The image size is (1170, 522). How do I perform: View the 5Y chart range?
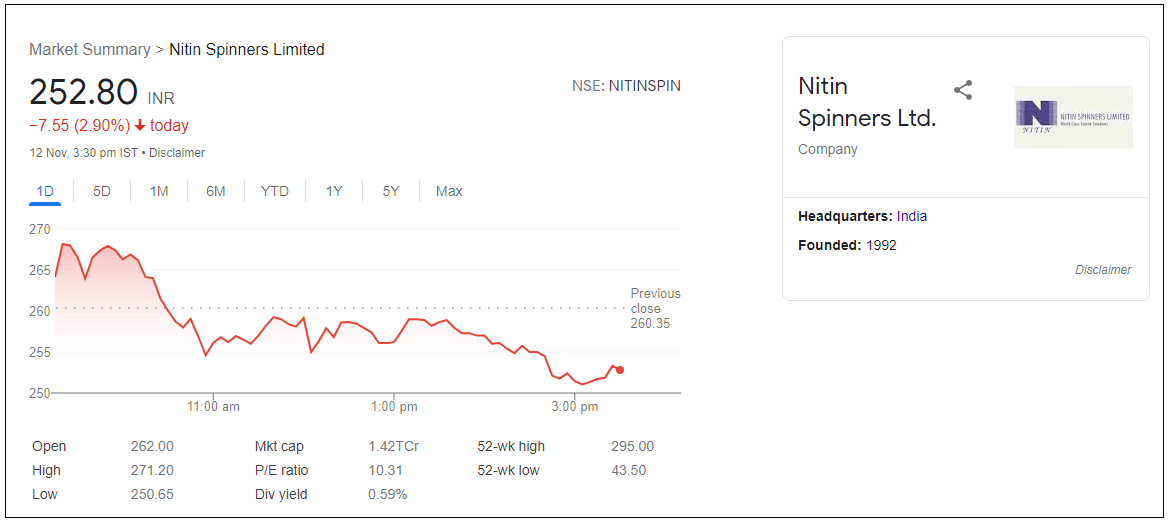[x=391, y=191]
